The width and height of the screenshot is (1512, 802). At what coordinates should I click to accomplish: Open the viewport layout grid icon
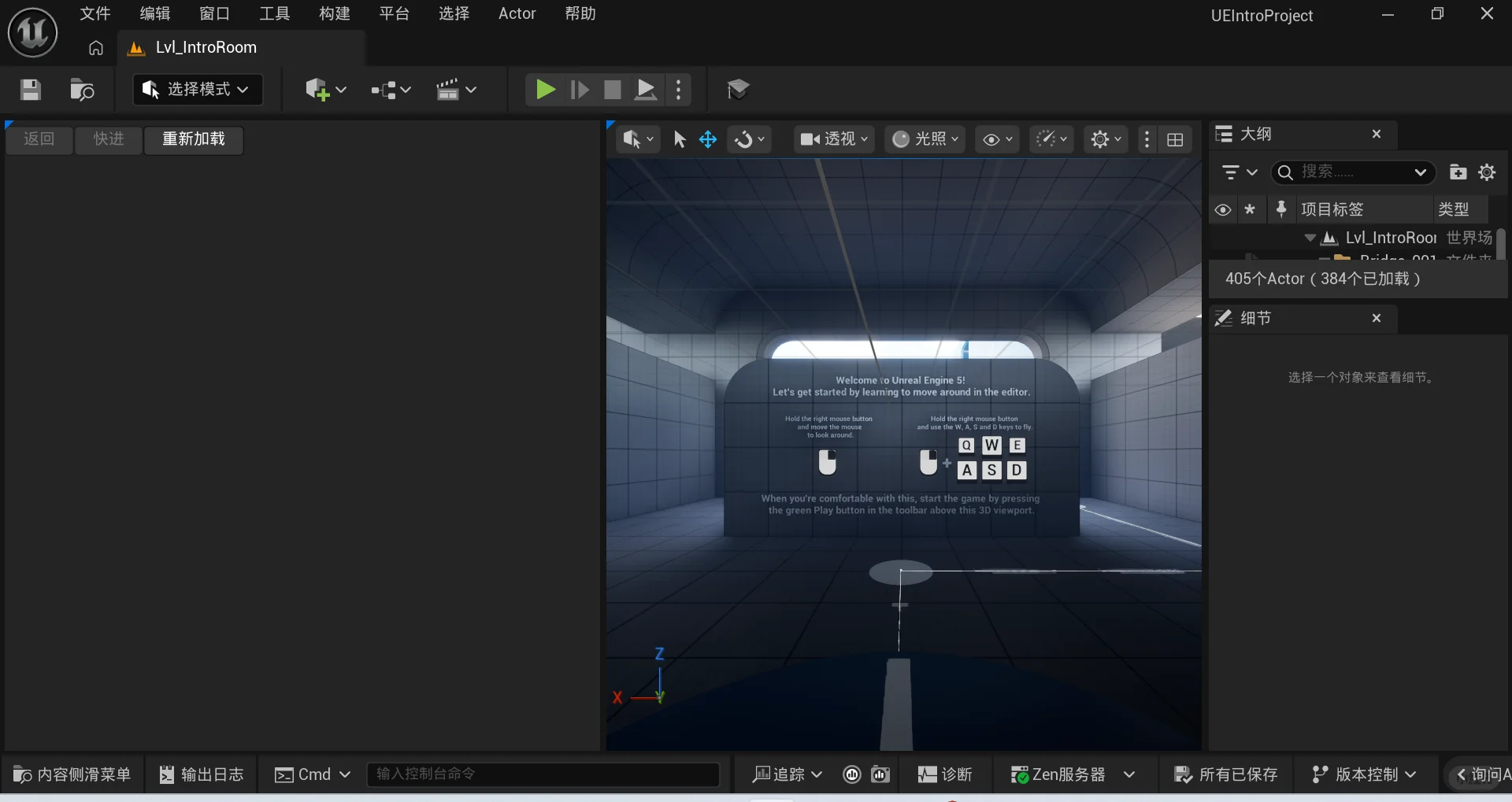(1175, 140)
